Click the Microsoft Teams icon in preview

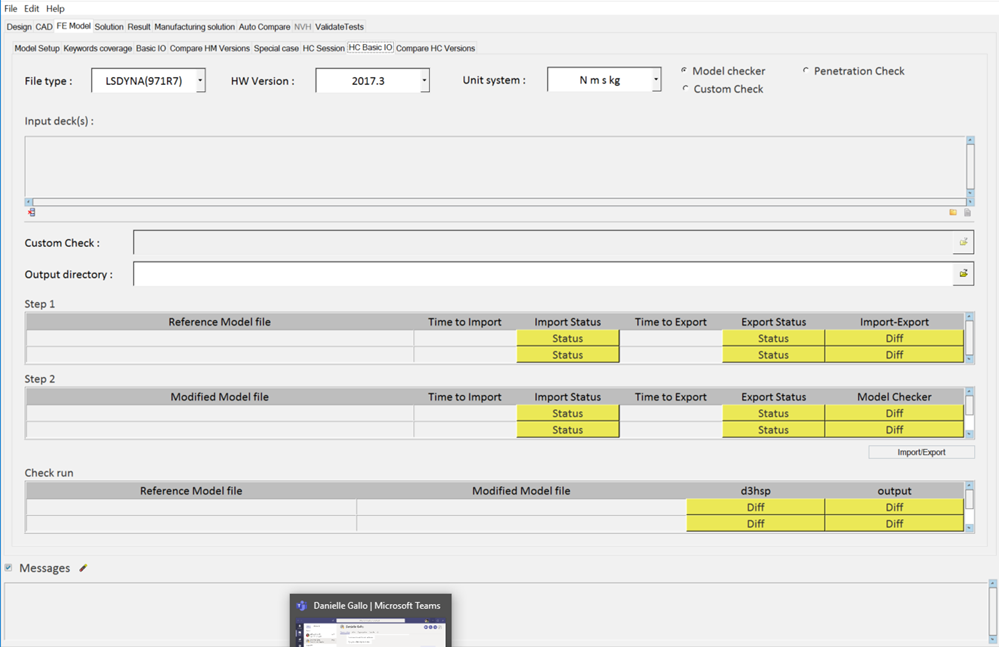point(301,605)
